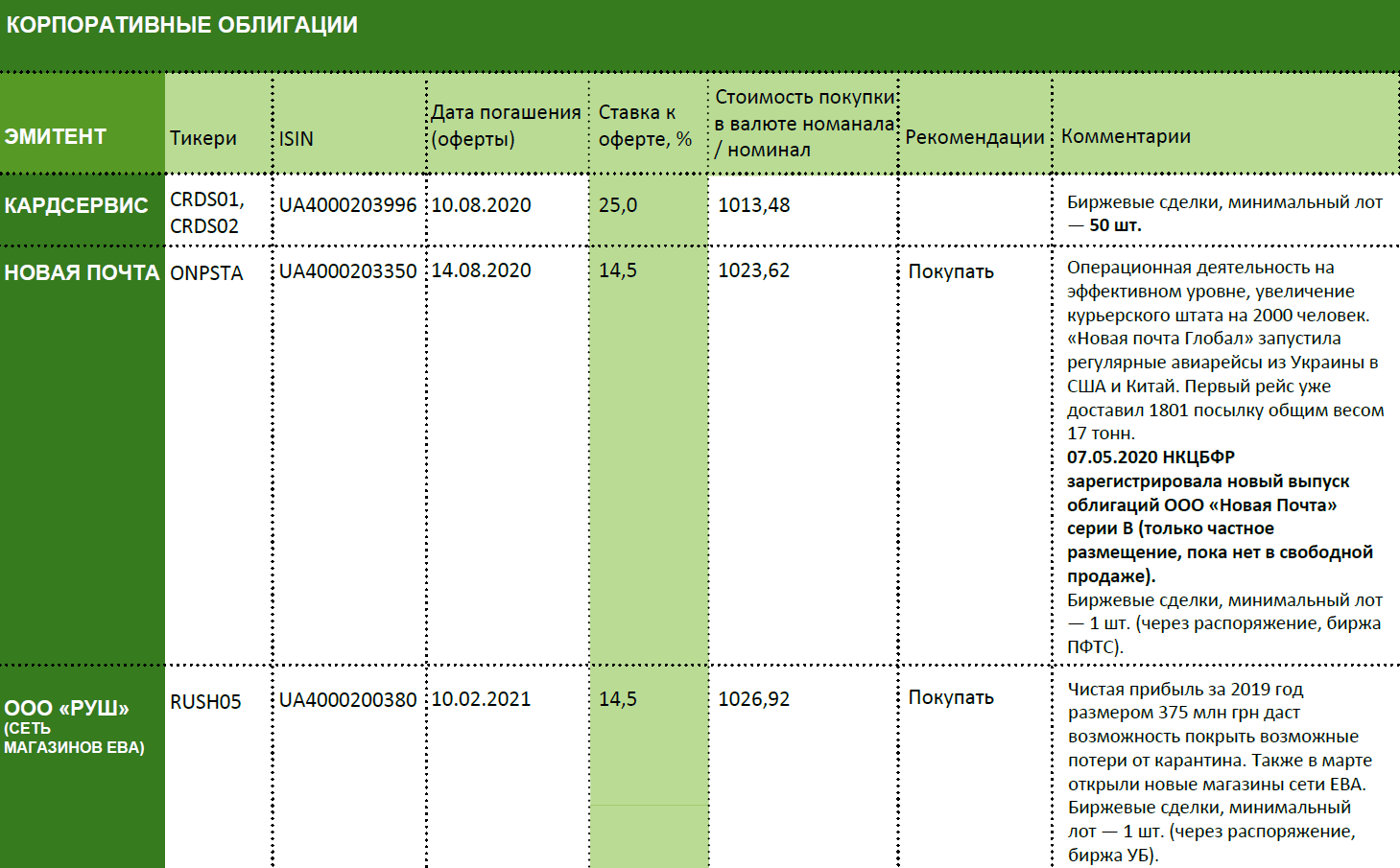Click the Рекомендации column header

974,137
